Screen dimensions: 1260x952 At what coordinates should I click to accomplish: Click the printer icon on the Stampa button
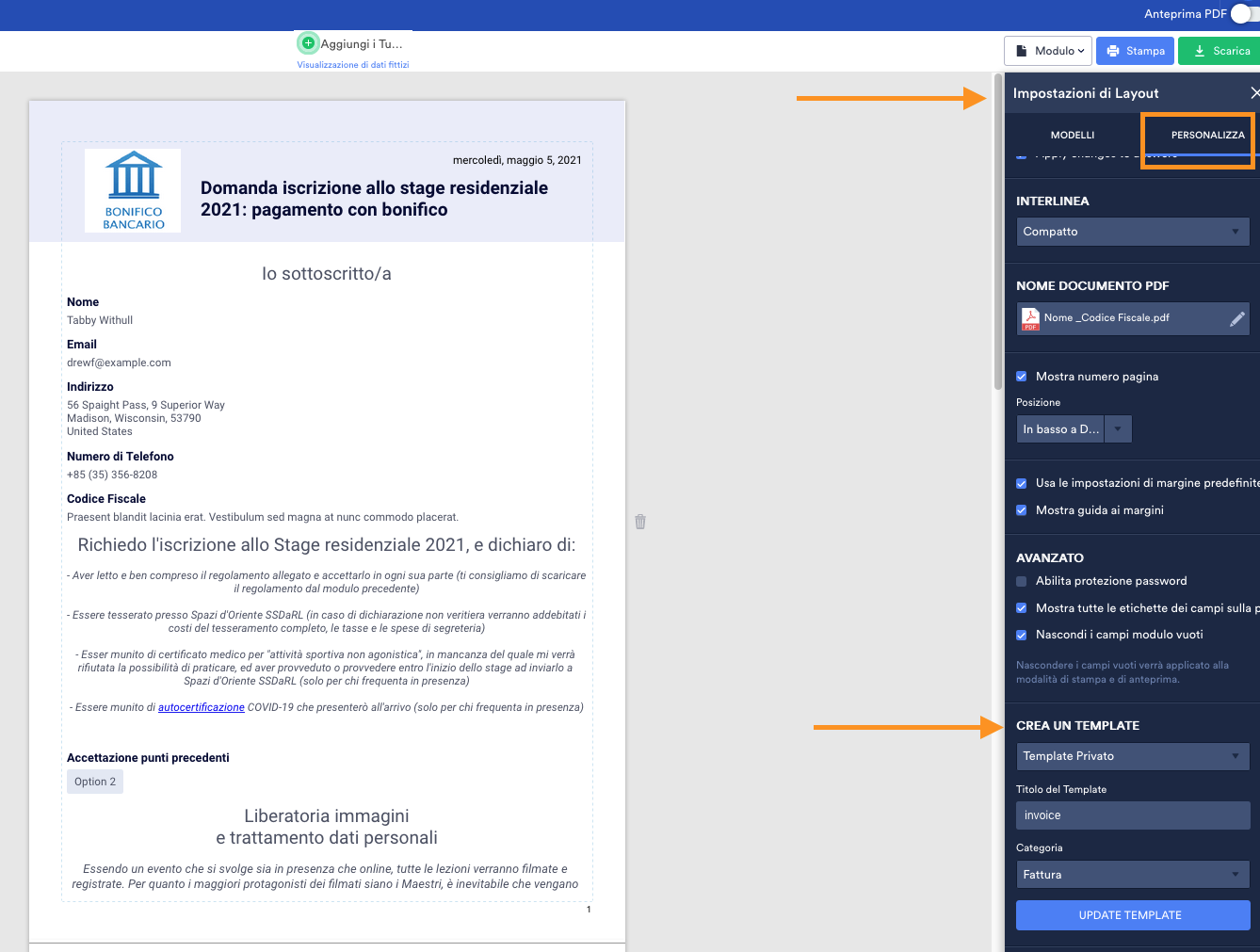1114,50
